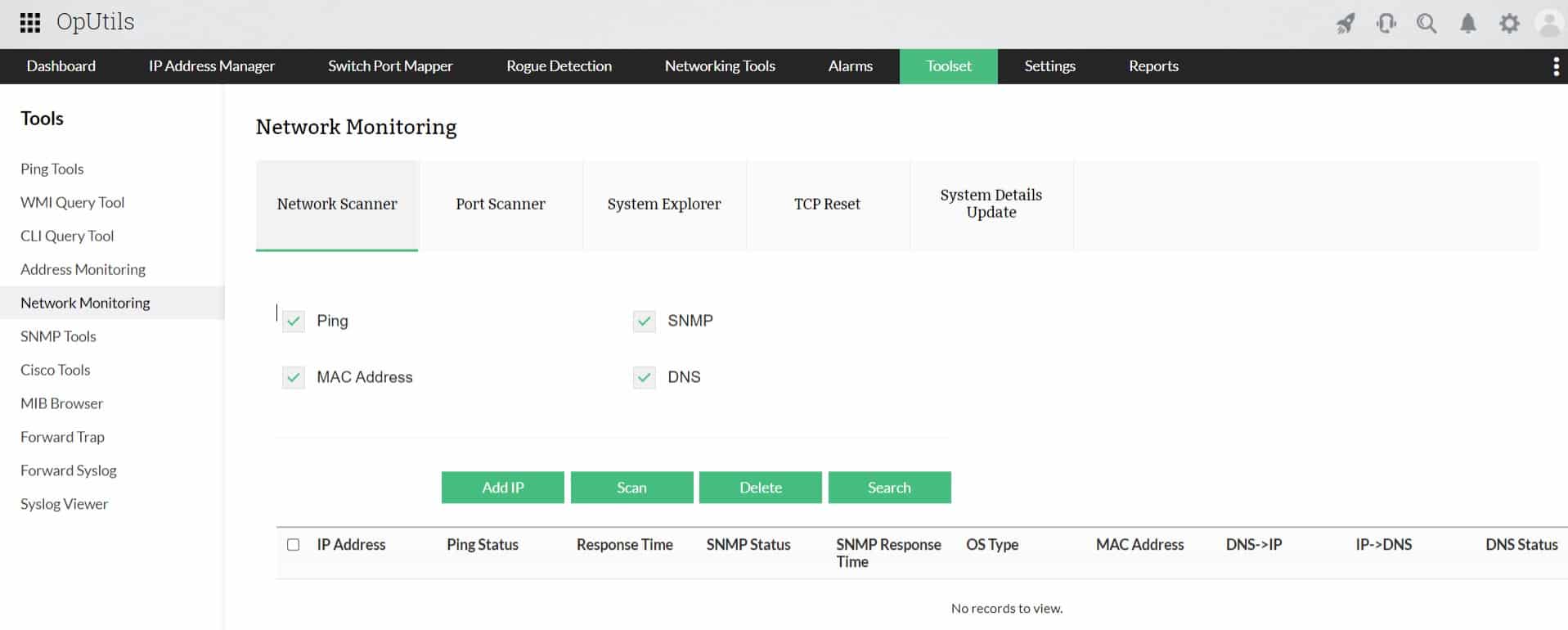Open SNMP Tools in sidebar
This screenshot has width=1568, height=630.
58,337
